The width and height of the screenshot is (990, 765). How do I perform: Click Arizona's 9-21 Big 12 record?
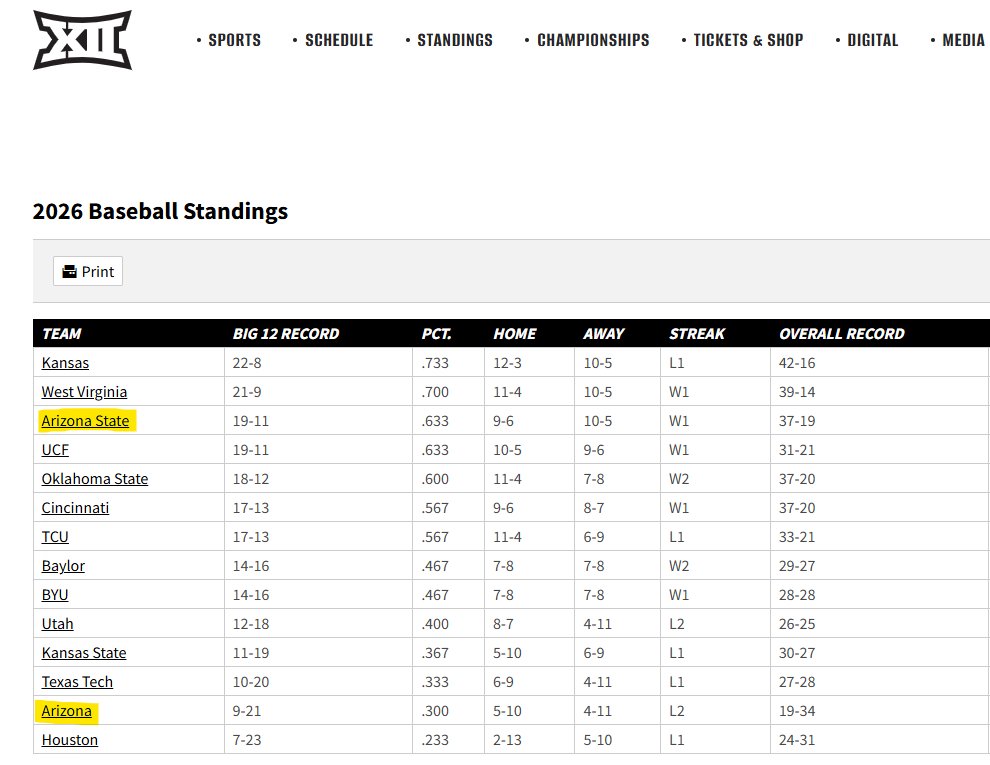click(247, 711)
